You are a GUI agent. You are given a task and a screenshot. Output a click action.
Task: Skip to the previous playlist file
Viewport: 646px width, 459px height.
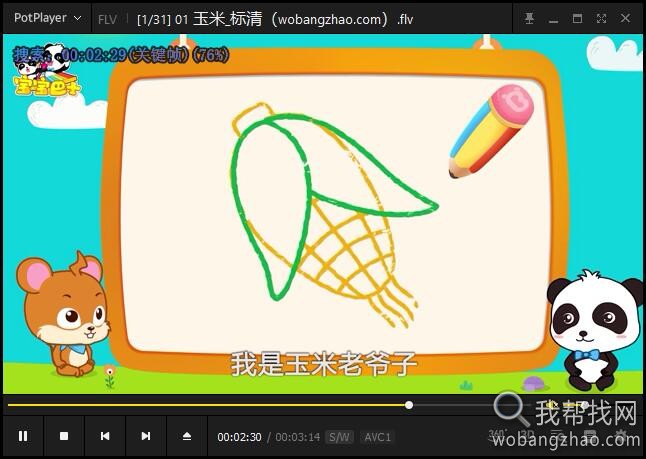pos(105,436)
